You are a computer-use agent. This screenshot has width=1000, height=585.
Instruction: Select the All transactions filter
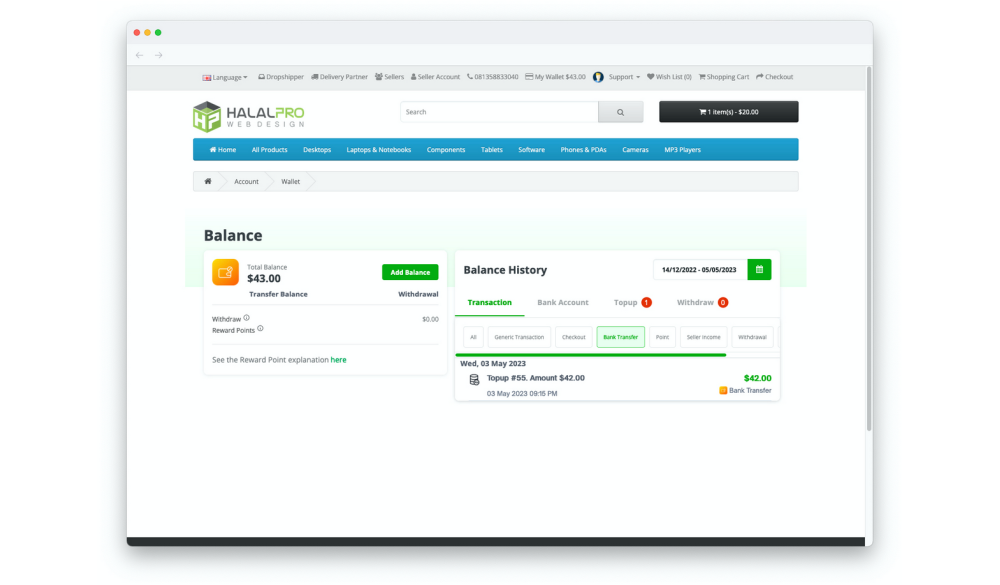pyautogui.click(x=473, y=337)
